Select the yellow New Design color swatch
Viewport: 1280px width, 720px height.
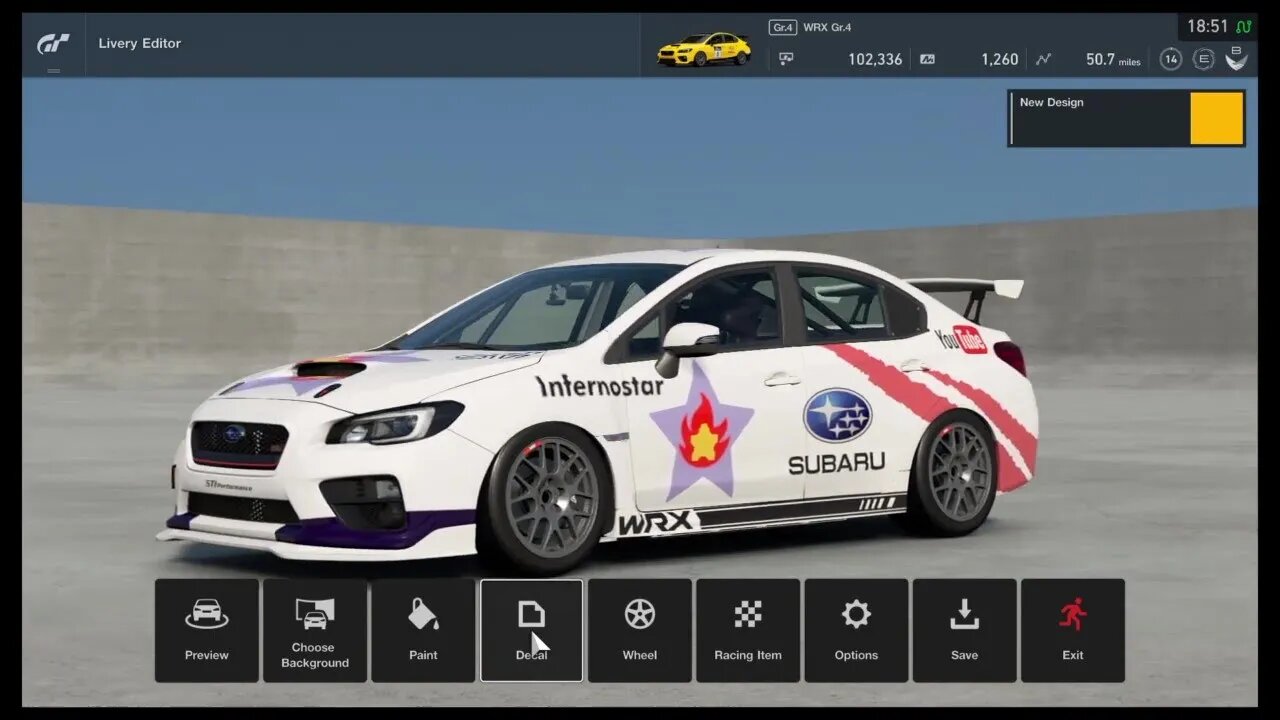coord(1217,119)
